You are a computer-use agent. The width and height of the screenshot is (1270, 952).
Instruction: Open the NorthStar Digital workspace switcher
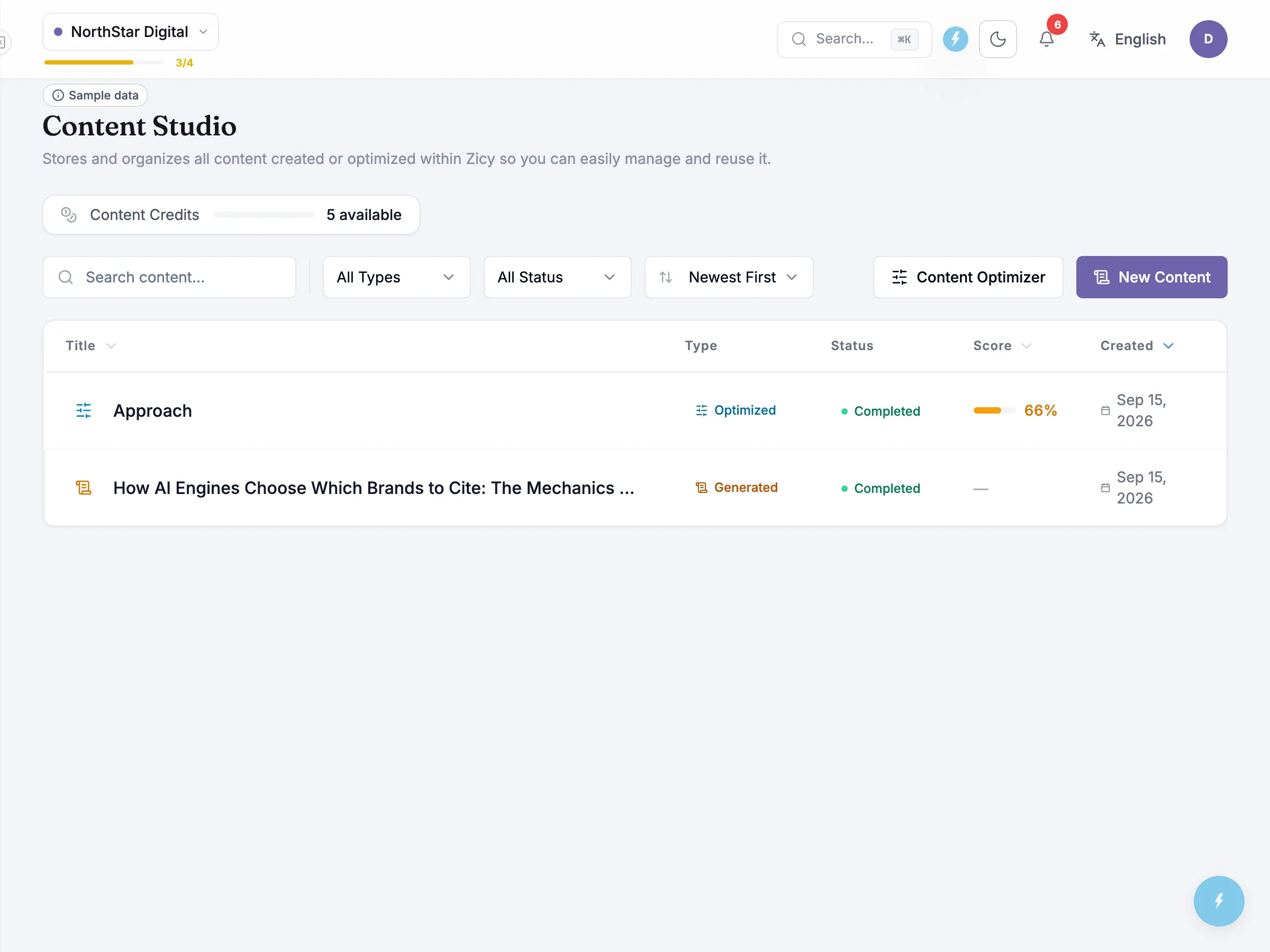coord(130,32)
